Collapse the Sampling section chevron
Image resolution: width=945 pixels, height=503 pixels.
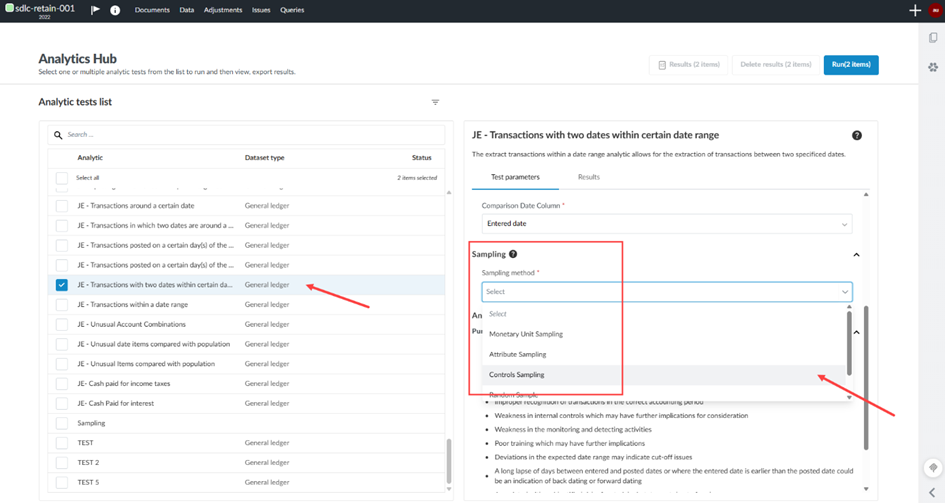click(x=856, y=255)
